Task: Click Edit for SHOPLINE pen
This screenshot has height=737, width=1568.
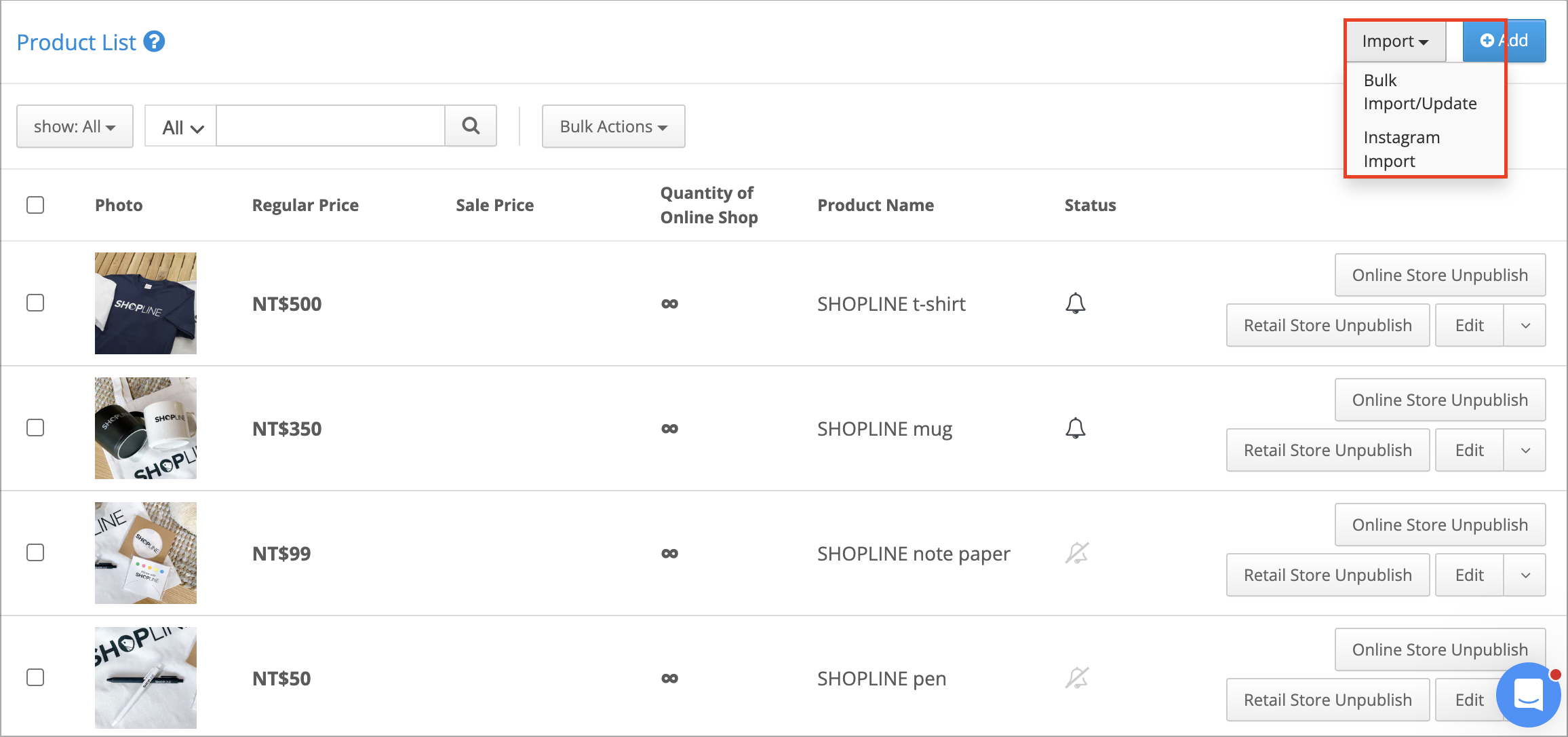Action: pos(1468,700)
